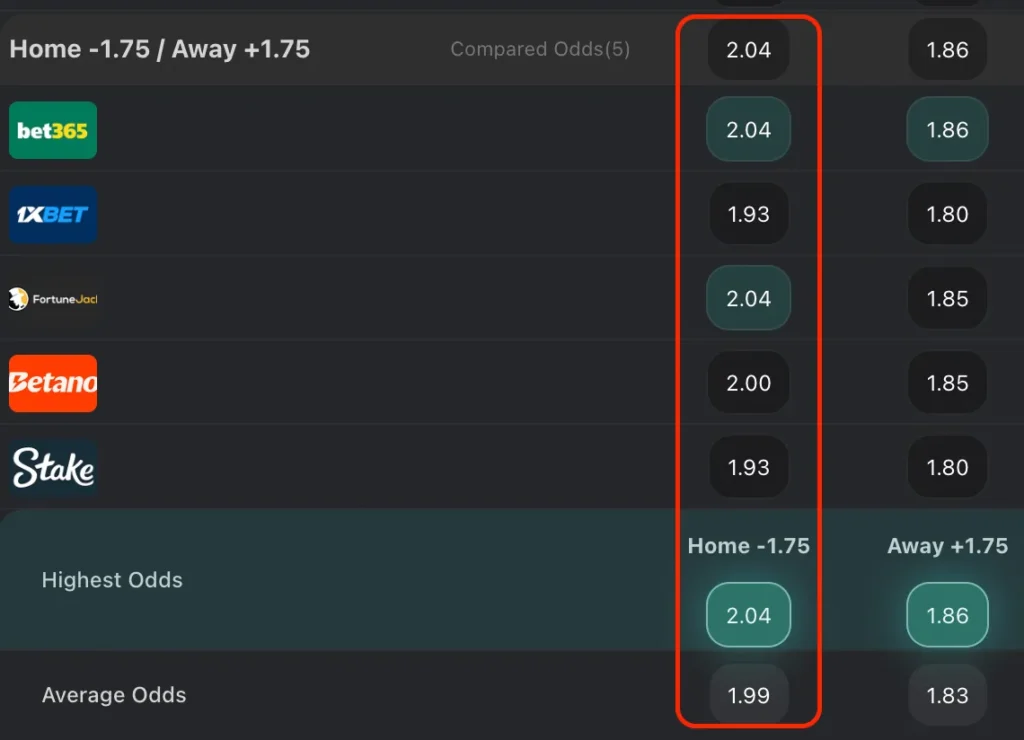The image size is (1024, 740).
Task: Toggle Stake's home odds 1.93
Action: point(748,467)
